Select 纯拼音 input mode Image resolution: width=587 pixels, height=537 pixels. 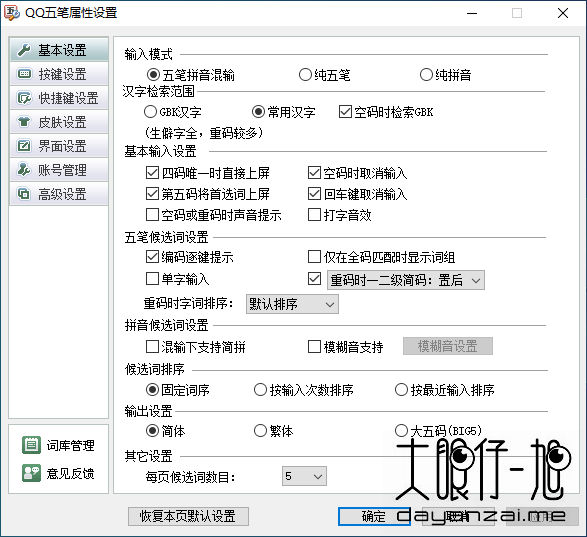(426, 75)
